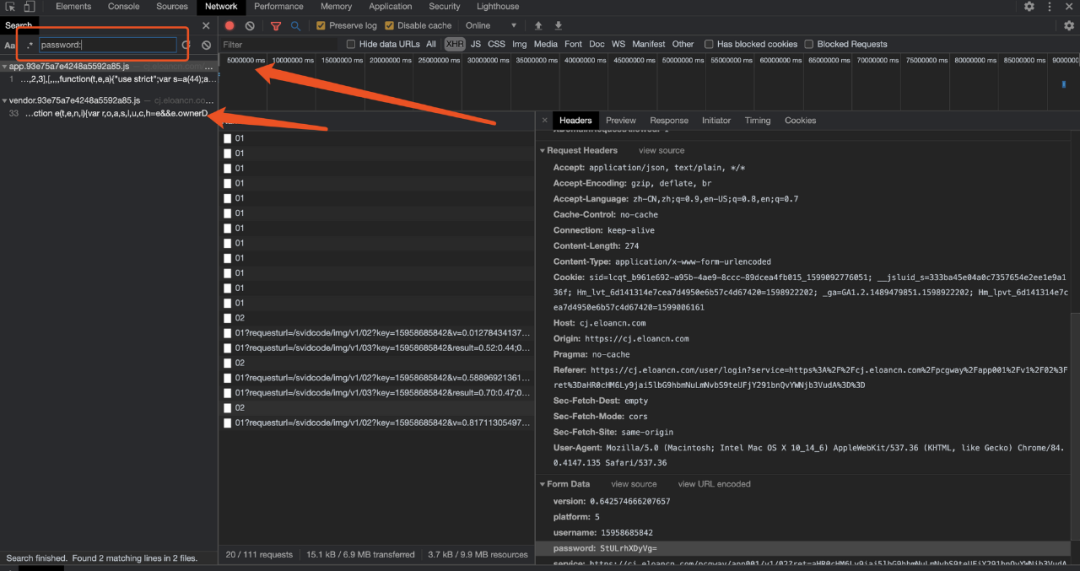Click the Export HAR download icon
The image size is (1080, 571).
click(559, 25)
